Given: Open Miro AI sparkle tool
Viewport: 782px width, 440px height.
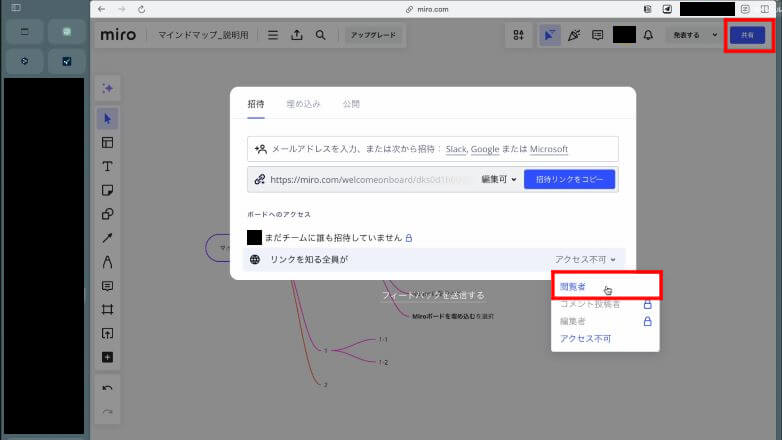Looking at the screenshot, I should [x=107, y=89].
